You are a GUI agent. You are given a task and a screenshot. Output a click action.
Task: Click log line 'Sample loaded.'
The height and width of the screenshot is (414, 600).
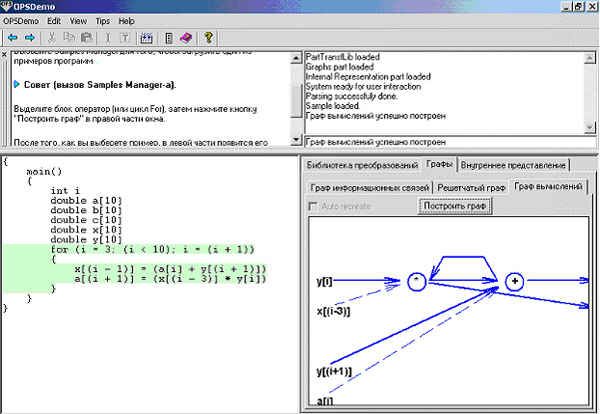click(x=333, y=106)
